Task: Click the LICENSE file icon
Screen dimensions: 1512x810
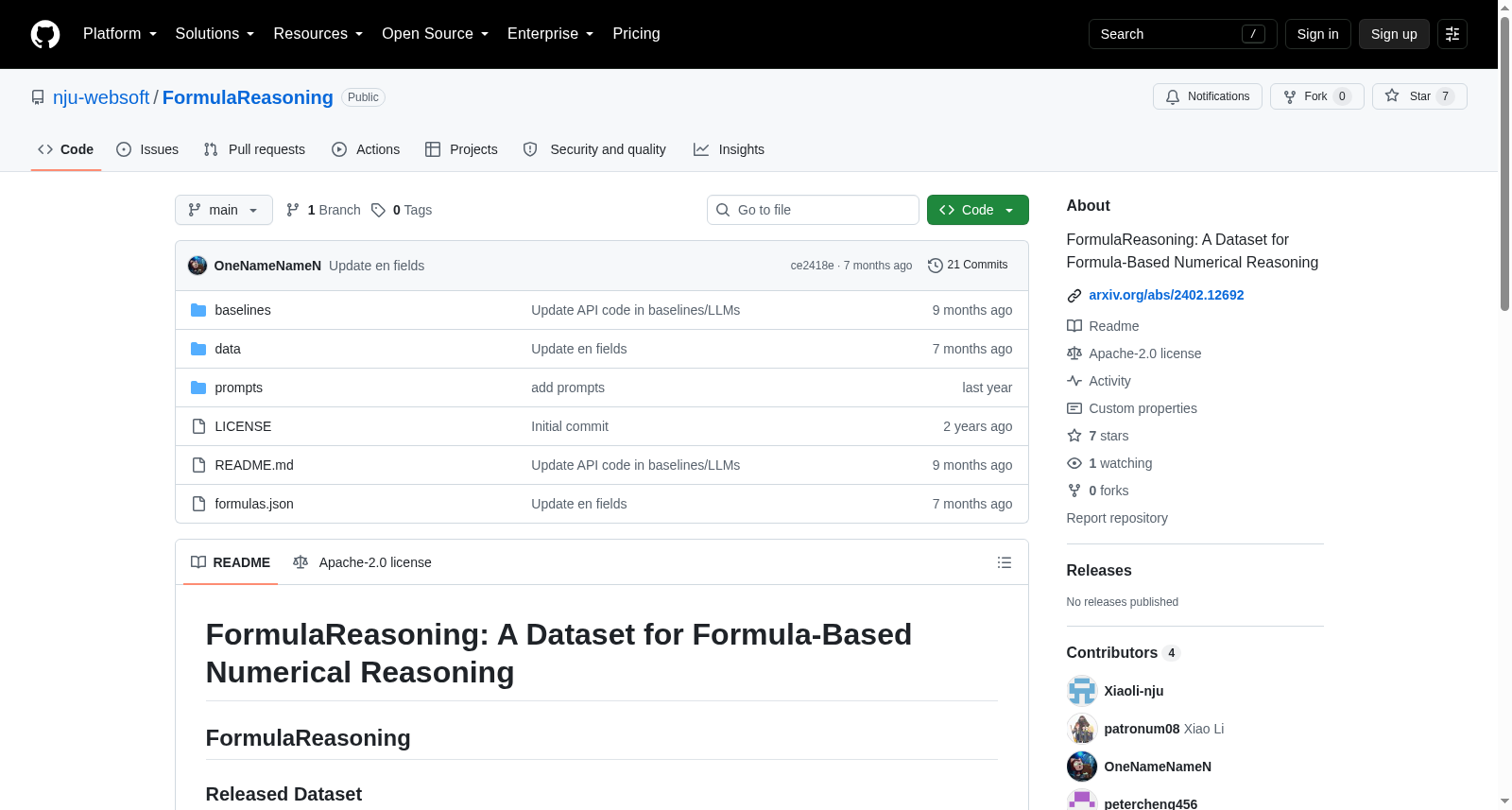Action: pos(198,426)
